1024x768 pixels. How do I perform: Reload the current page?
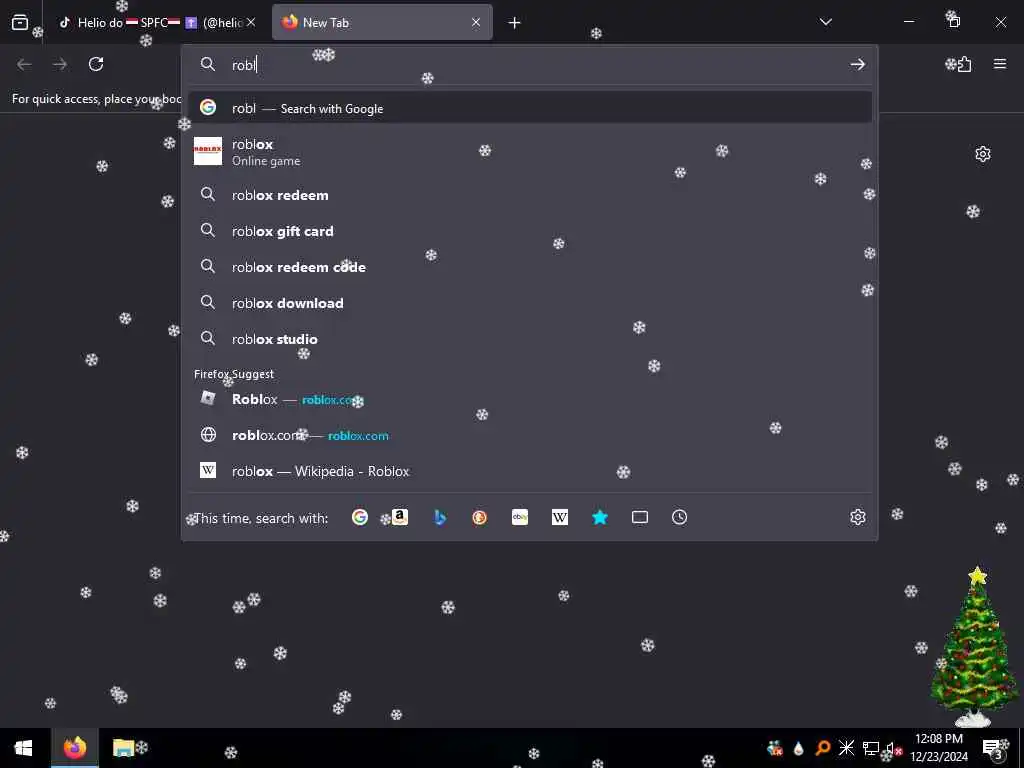[96, 64]
